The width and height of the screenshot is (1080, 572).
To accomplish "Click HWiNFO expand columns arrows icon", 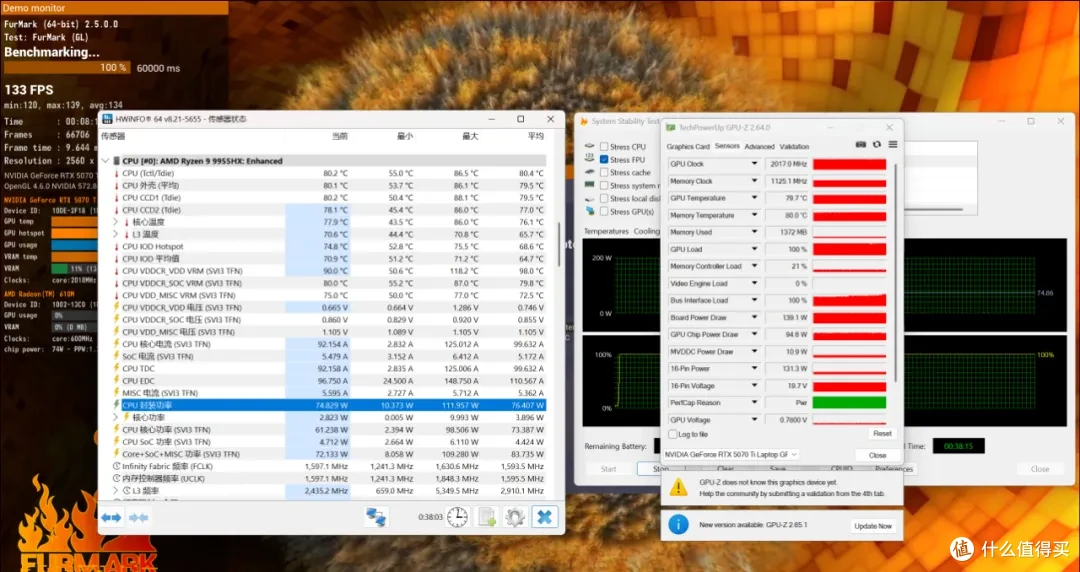I will 112,517.
